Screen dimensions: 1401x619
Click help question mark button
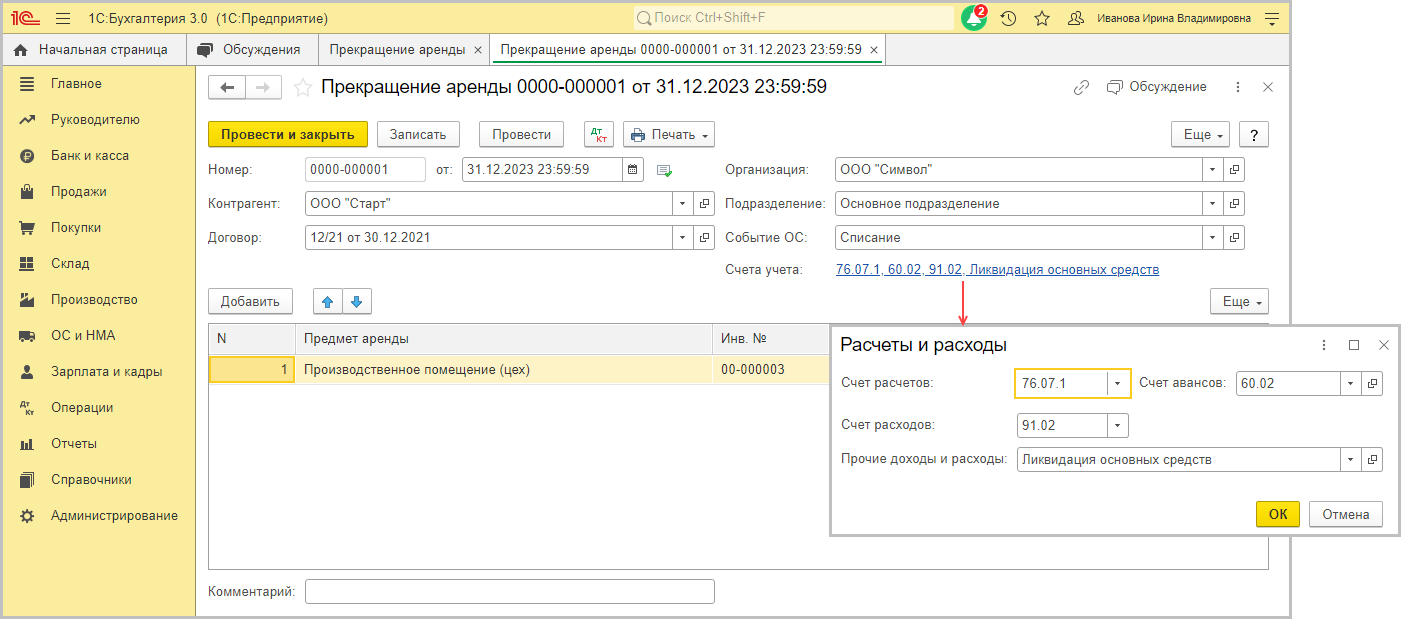pos(1254,135)
